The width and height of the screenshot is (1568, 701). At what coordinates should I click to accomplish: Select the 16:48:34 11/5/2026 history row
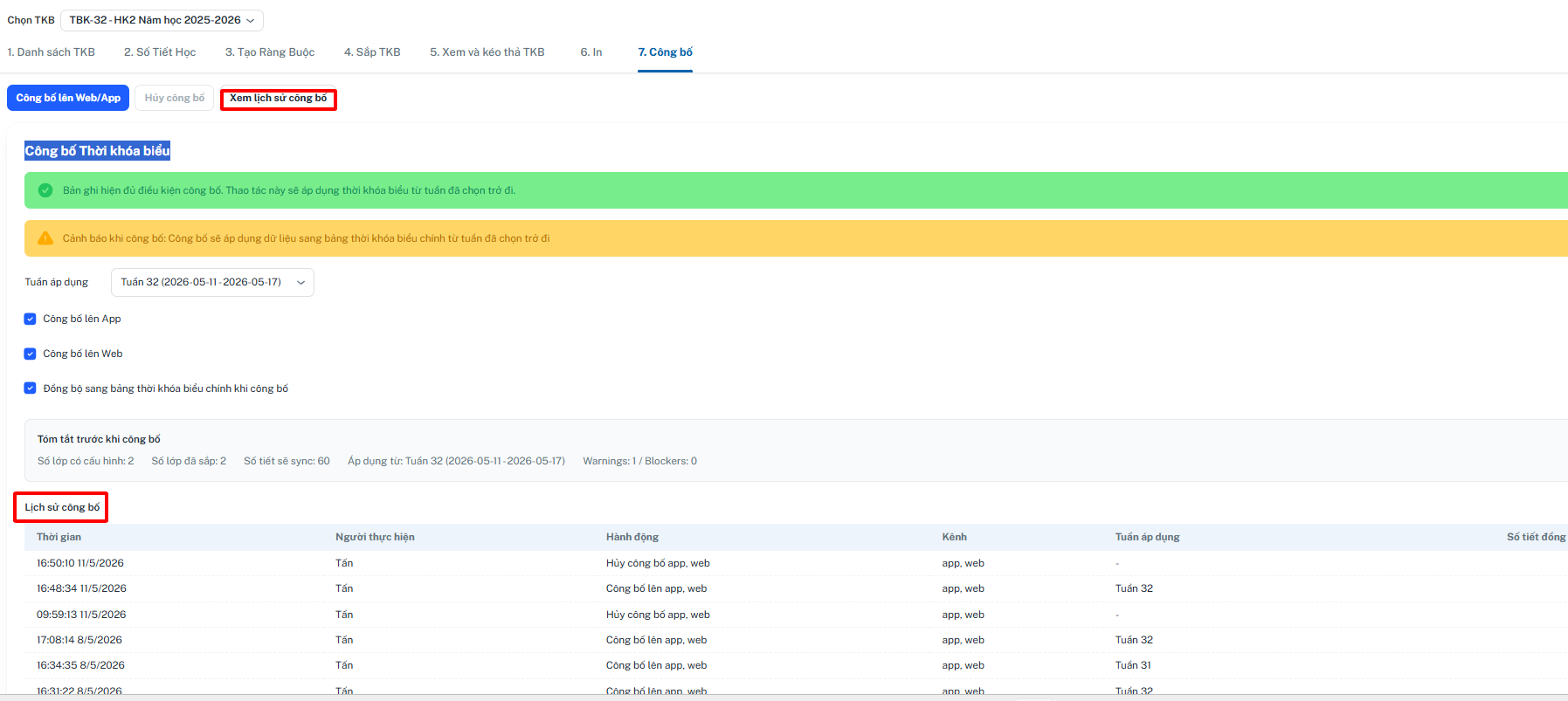[x=796, y=588]
